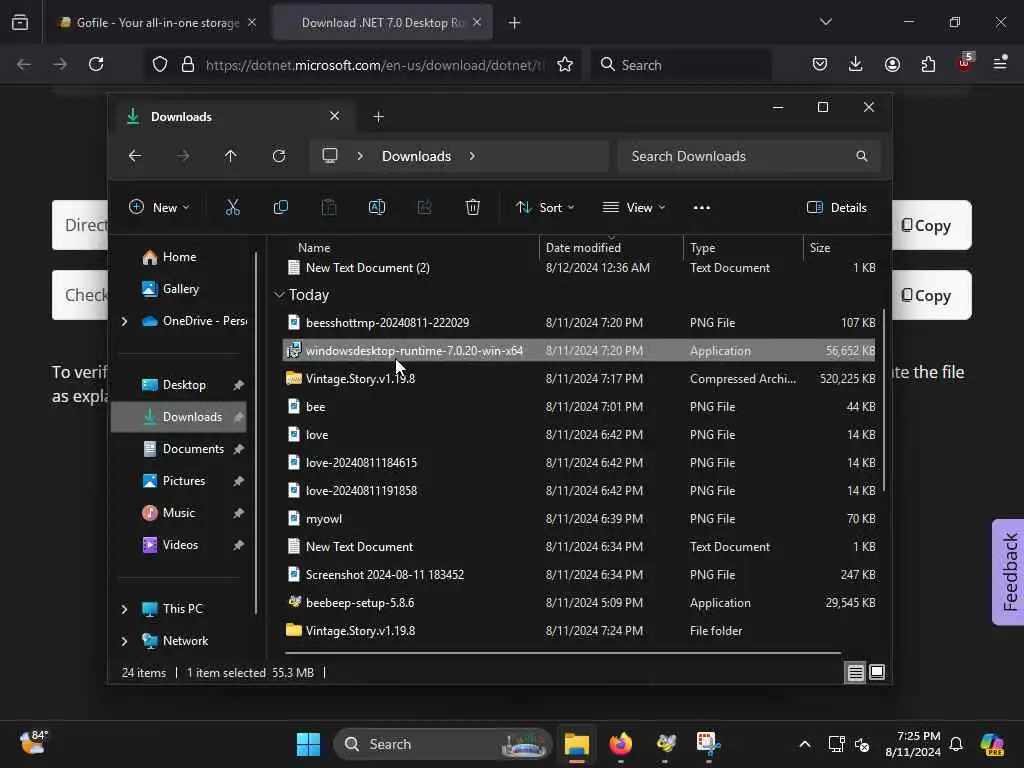The width and height of the screenshot is (1024, 768).
Task: Select the Download .NET 7.0 Desktop Runtime tab
Action: pos(382,23)
